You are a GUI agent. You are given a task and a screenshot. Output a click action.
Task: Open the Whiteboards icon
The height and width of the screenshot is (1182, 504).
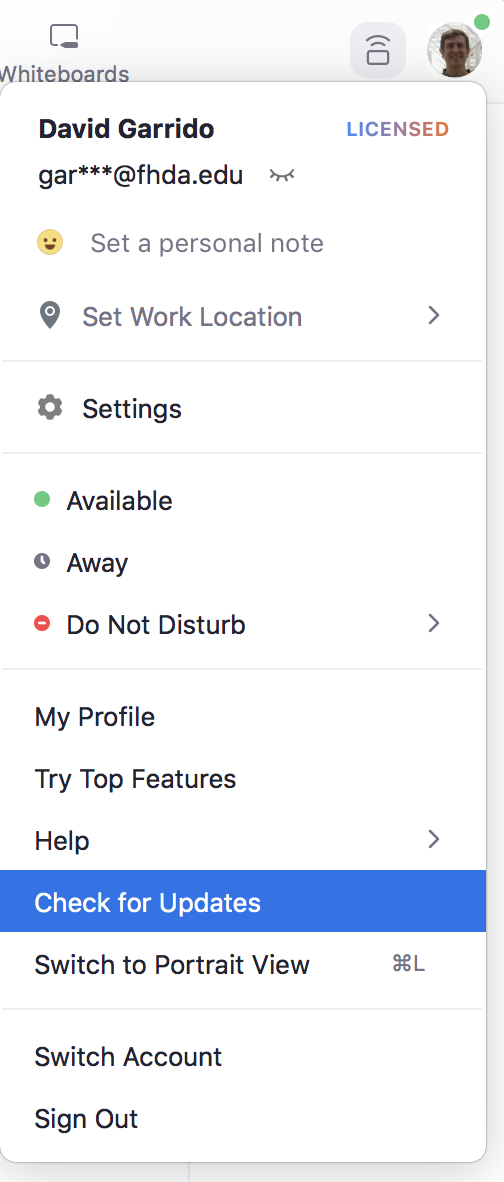[x=64, y=36]
